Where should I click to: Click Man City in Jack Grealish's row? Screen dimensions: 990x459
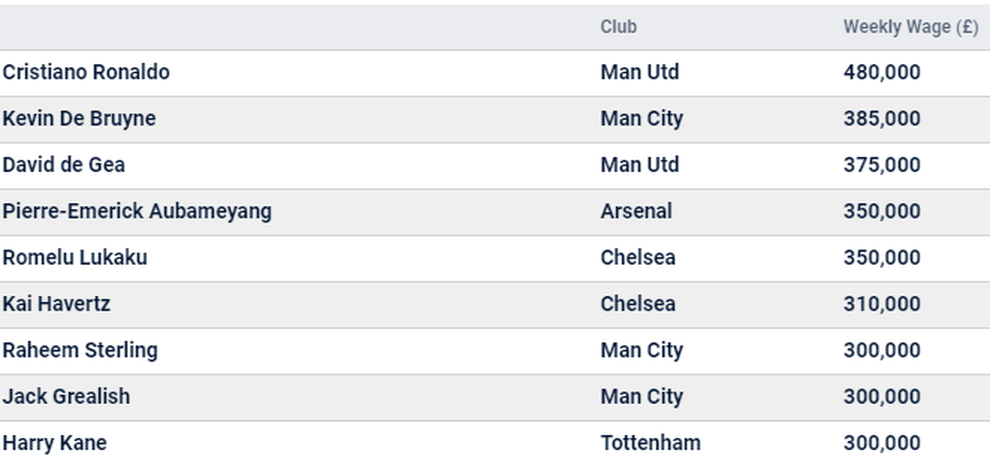(x=641, y=396)
